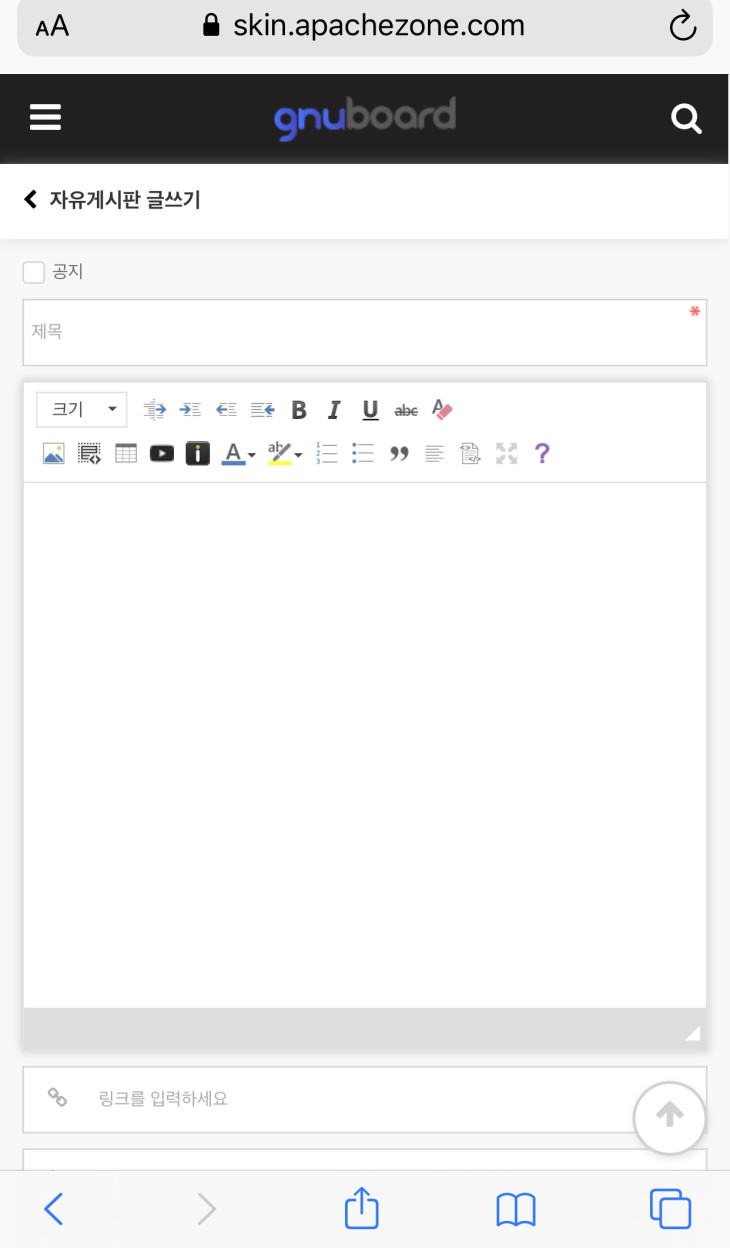
Task: Open the hamburger navigation menu
Action: point(46,118)
